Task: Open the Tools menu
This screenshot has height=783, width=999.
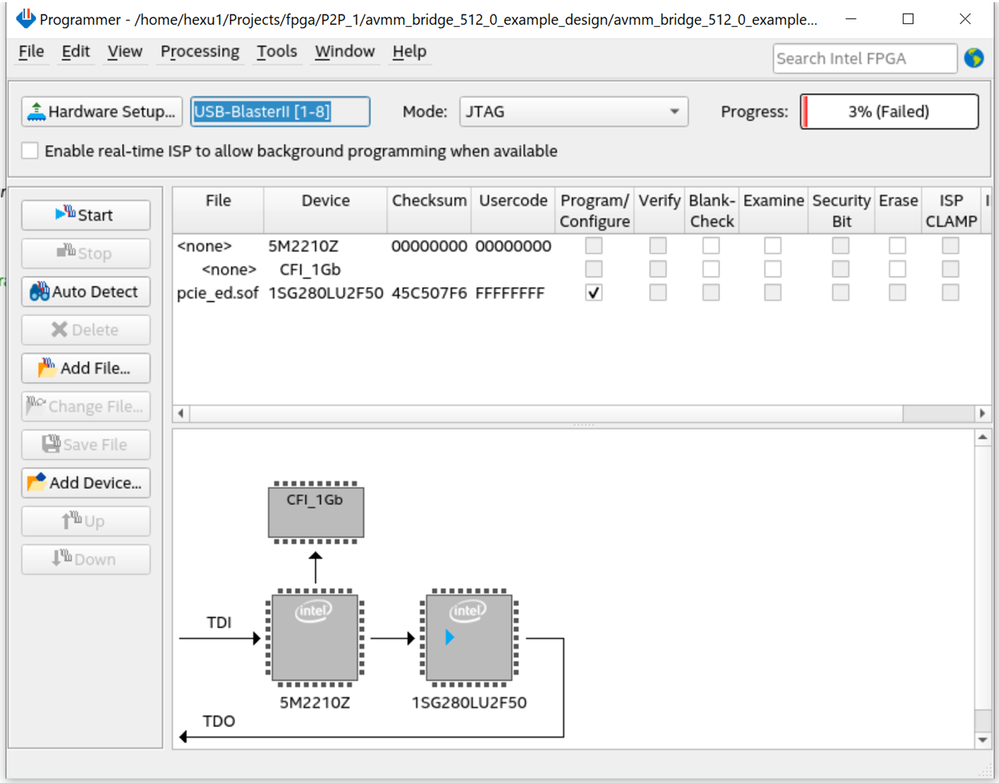Action: coord(277,51)
